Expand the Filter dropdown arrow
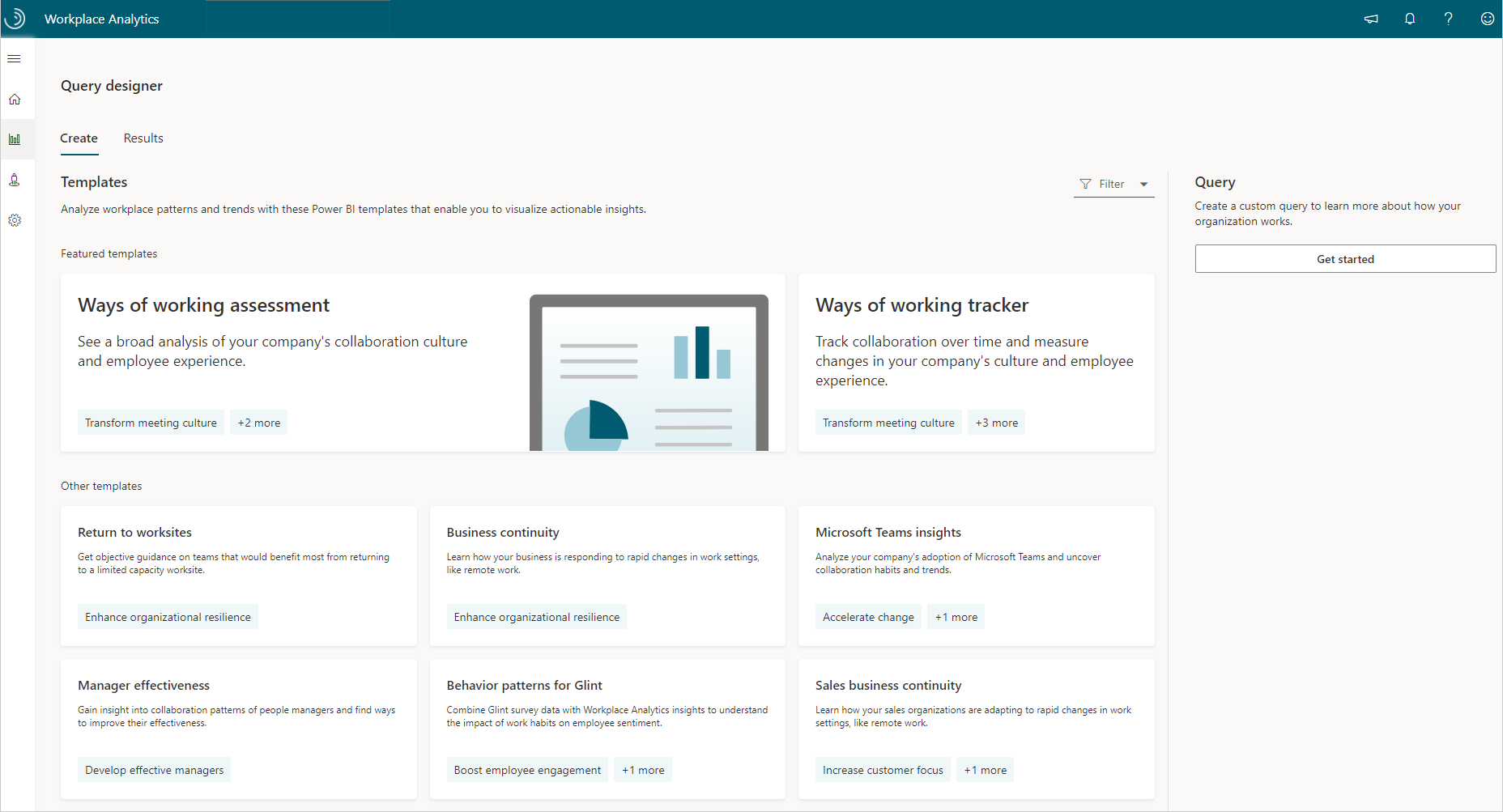The image size is (1503, 812). 1144,185
